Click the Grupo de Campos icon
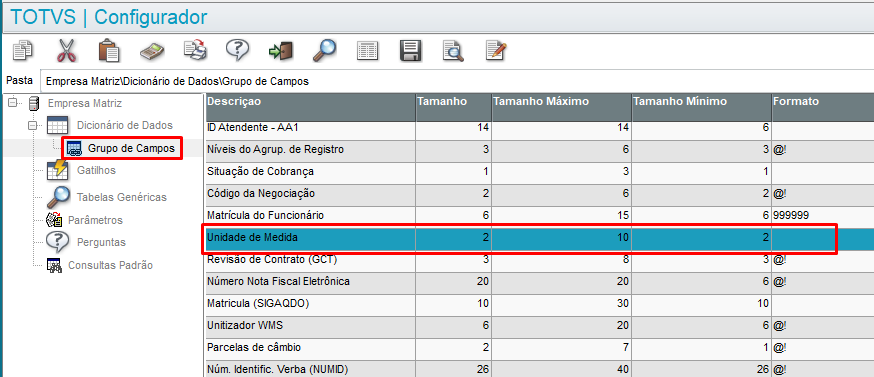The height and width of the screenshot is (377, 874). pos(74,148)
